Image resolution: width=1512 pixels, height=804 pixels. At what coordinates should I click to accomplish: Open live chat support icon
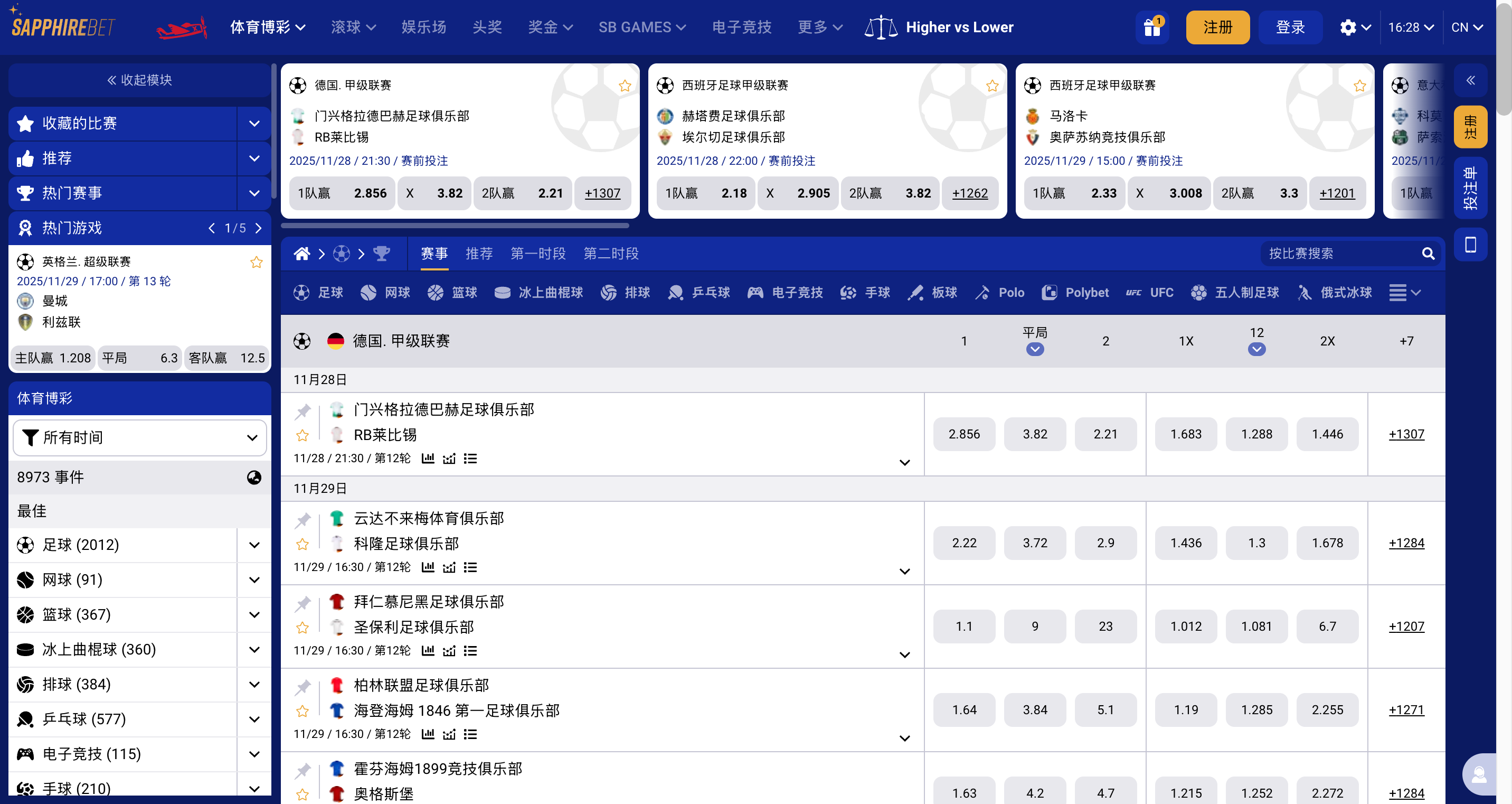pos(1480,774)
